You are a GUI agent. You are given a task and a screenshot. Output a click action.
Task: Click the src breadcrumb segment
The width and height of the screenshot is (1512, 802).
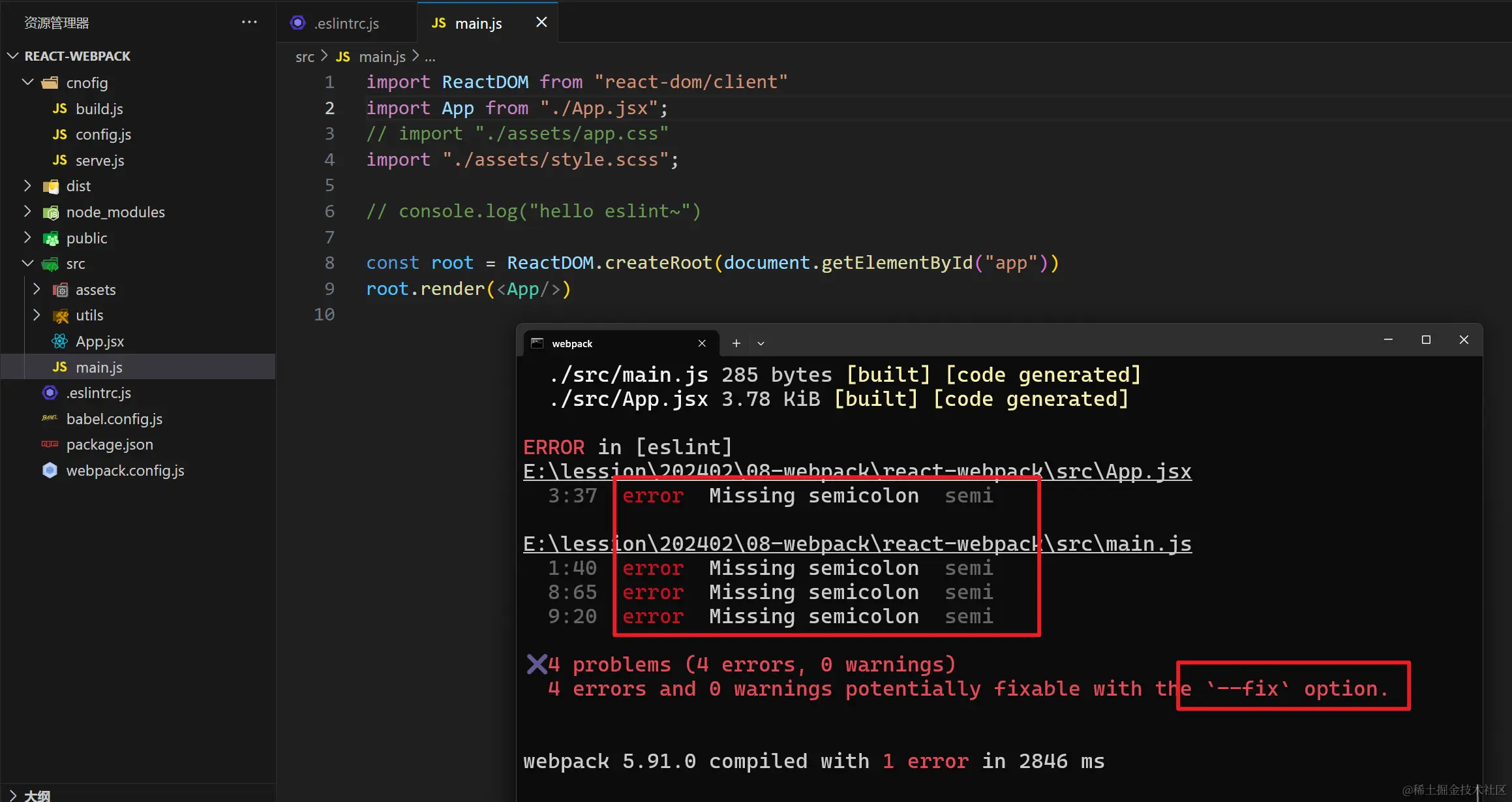coord(305,57)
